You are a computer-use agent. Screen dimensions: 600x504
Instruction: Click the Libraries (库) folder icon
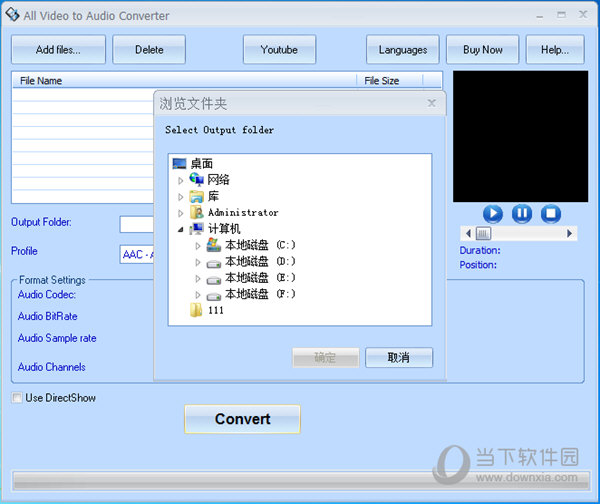pos(197,196)
